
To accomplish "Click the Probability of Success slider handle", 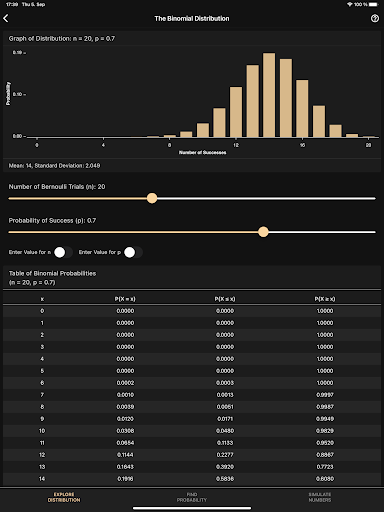I will pyautogui.click(x=263, y=232).
